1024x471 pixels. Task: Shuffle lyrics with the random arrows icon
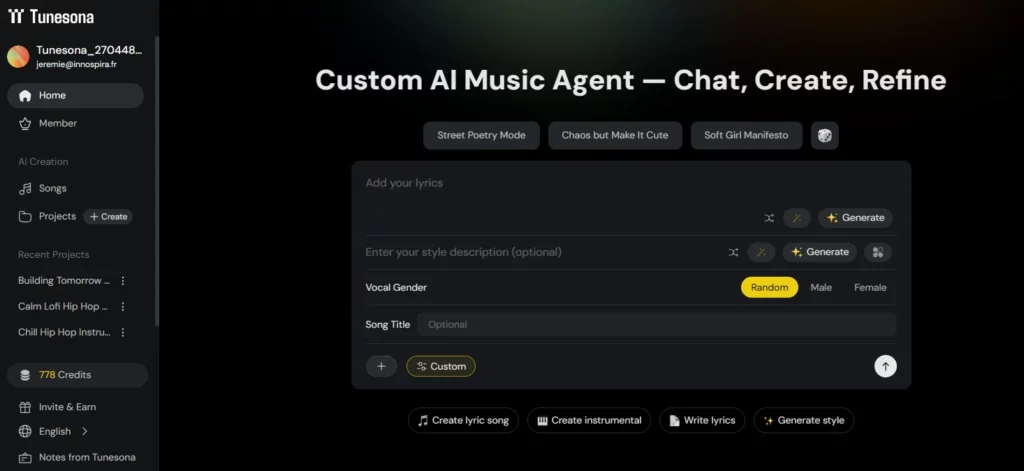tap(769, 218)
